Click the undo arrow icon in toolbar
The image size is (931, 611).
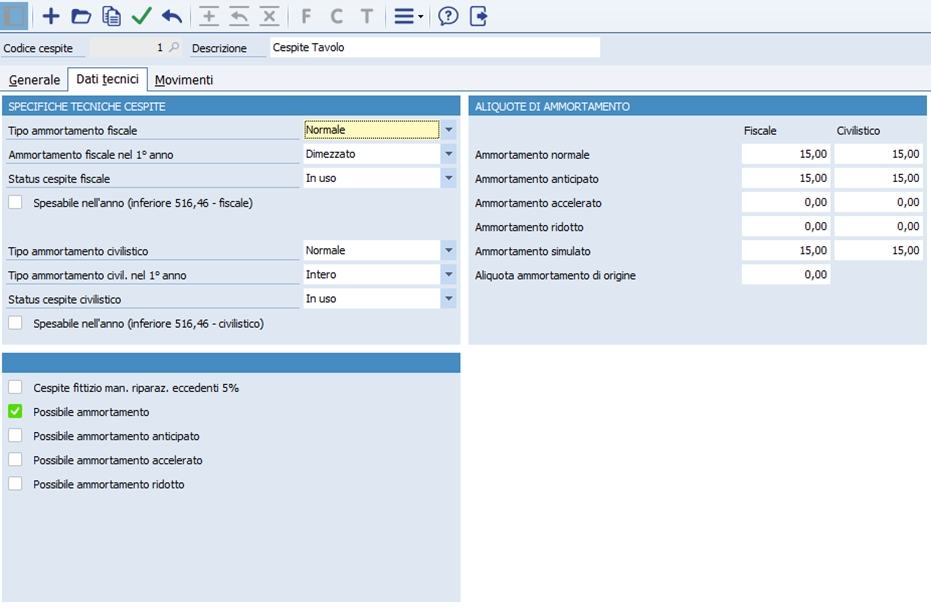(172, 16)
